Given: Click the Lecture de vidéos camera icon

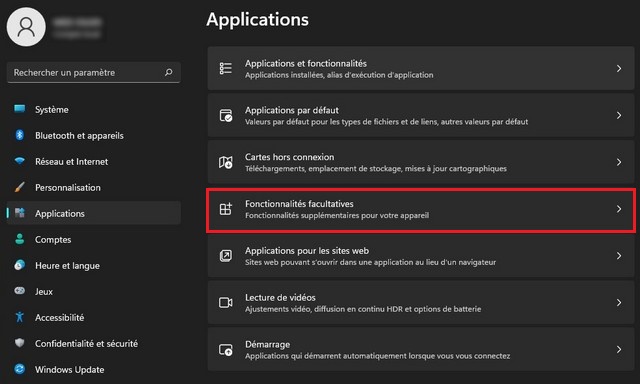Looking at the screenshot, I should (x=226, y=303).
